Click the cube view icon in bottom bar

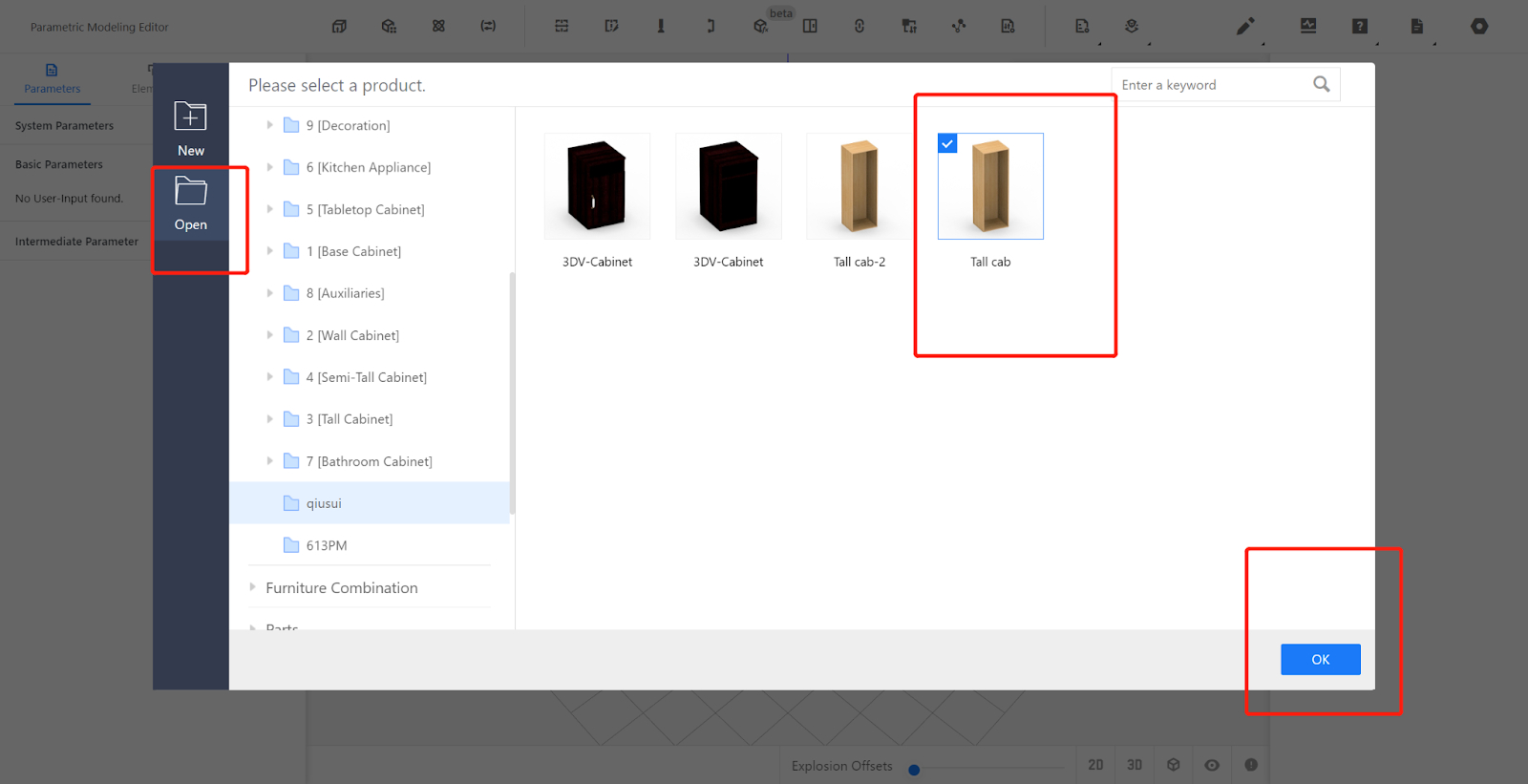(1174, 765)
